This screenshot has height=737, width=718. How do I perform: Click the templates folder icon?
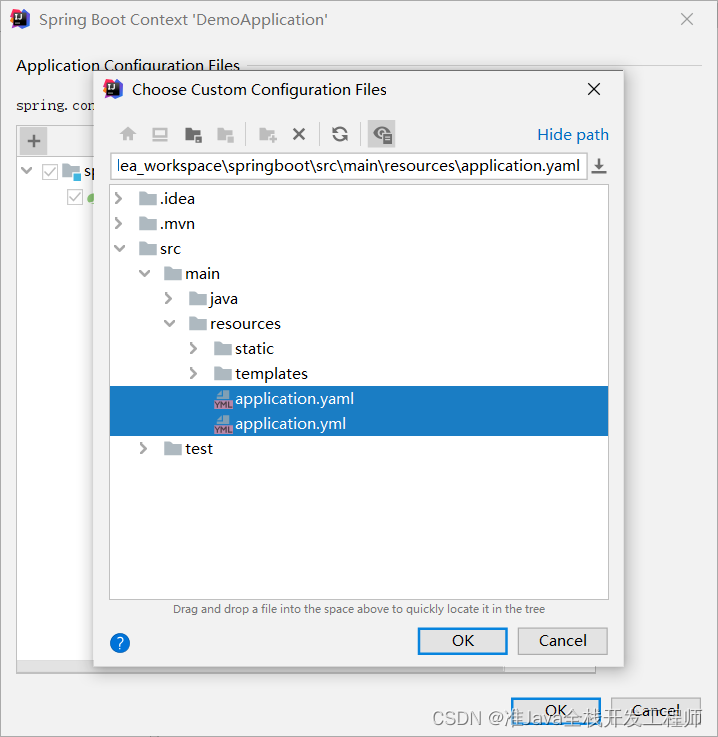222,373
